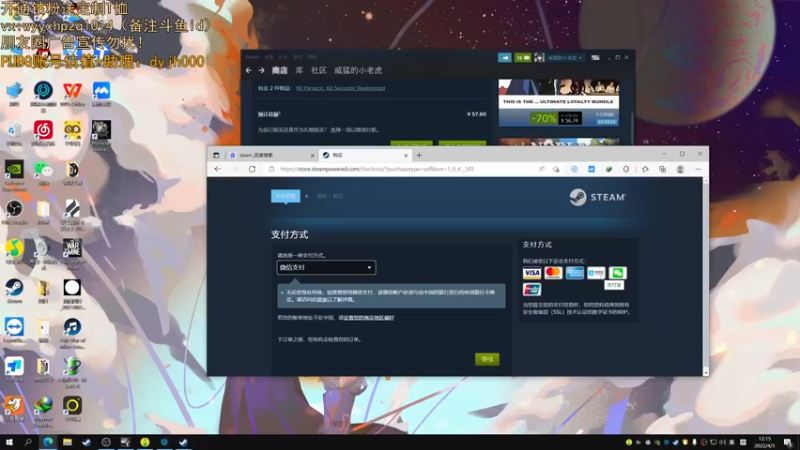800x450 pixels.
Task: Add page to browser favorites star
Action: pyautogui.click(x=556, y=169)
